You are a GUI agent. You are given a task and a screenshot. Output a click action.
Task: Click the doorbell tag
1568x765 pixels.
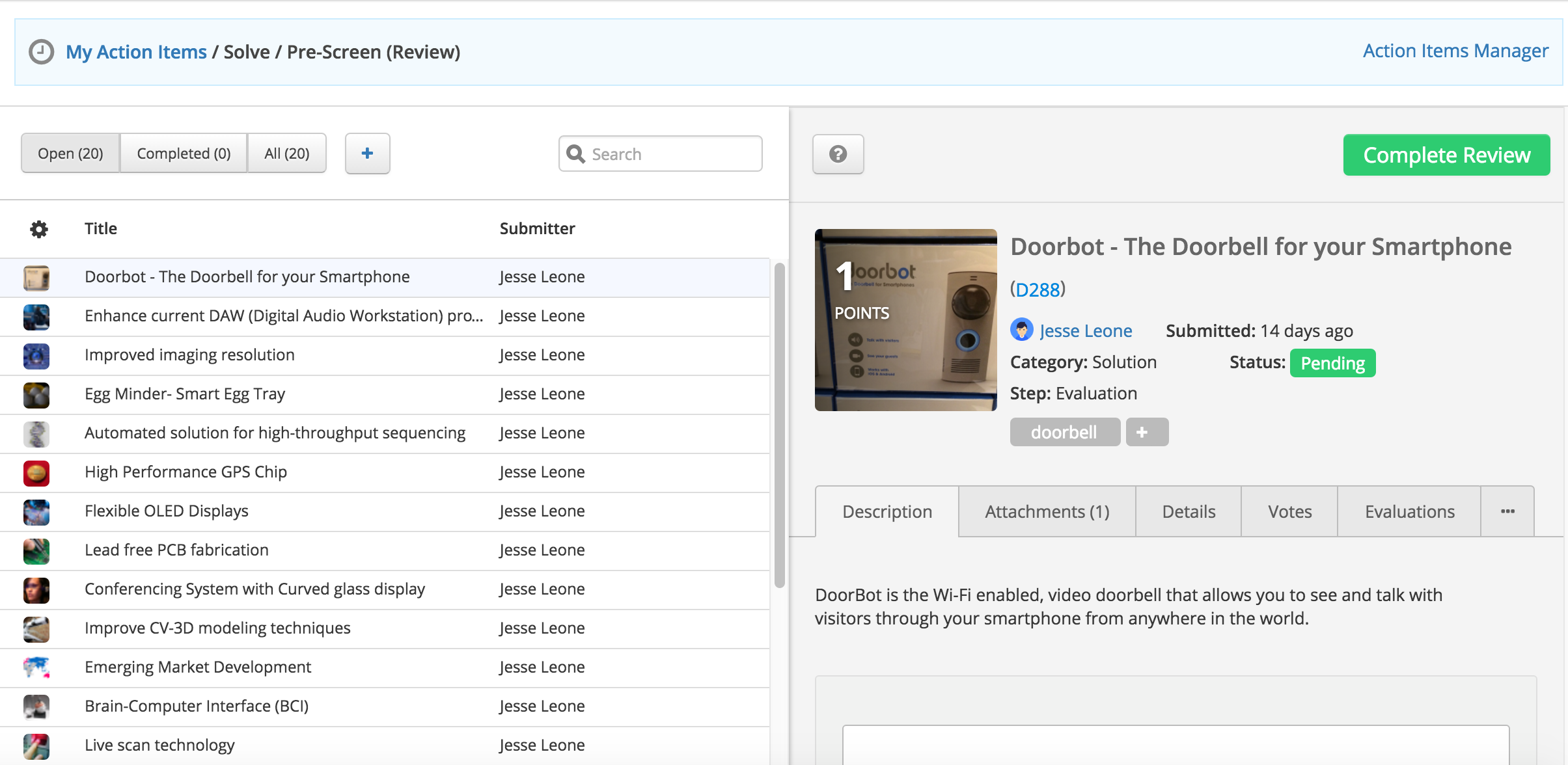[x=1065, y=432]
